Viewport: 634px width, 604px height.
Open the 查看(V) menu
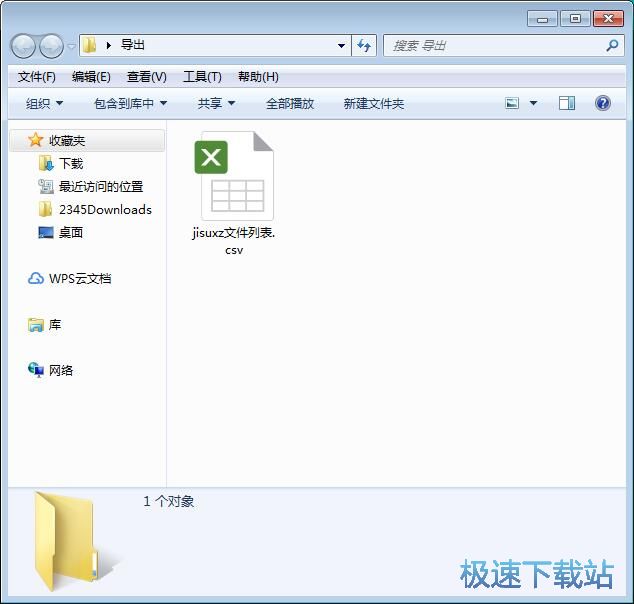(x=146, y=76)
